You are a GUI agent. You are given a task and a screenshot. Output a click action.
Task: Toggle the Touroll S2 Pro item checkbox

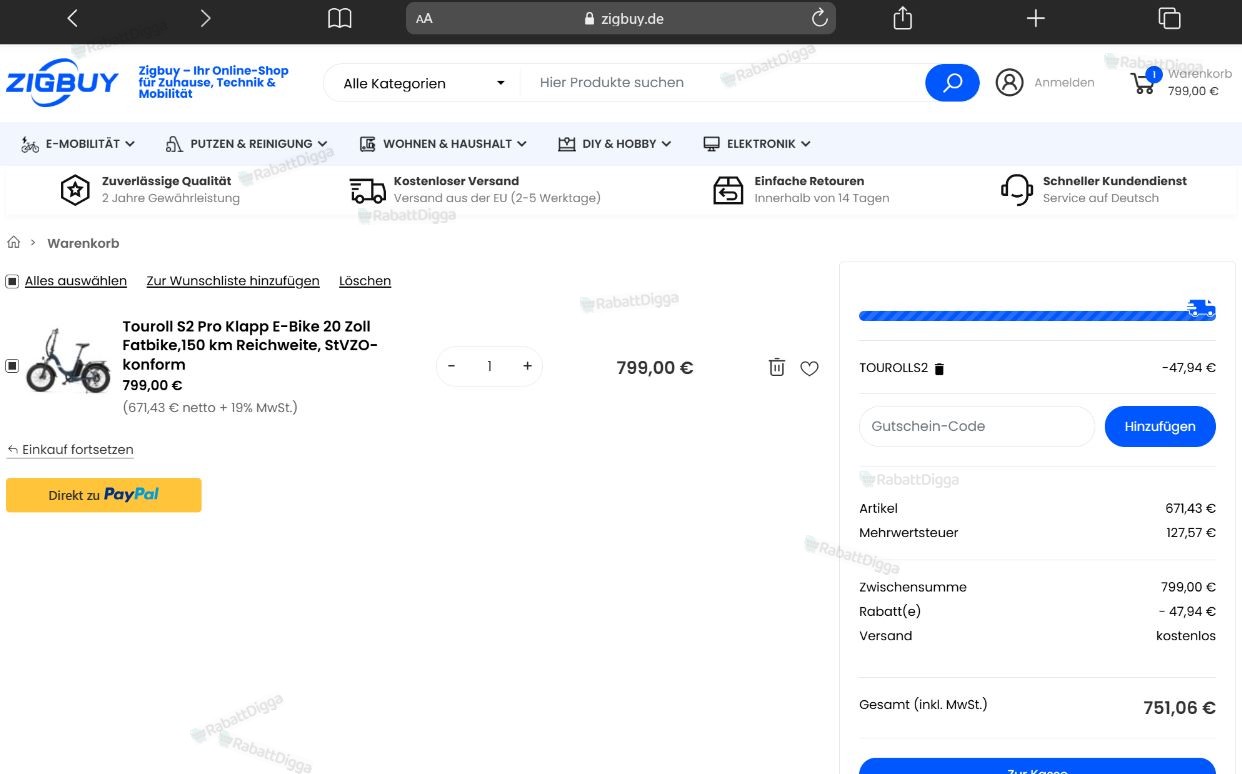(12, 366)
